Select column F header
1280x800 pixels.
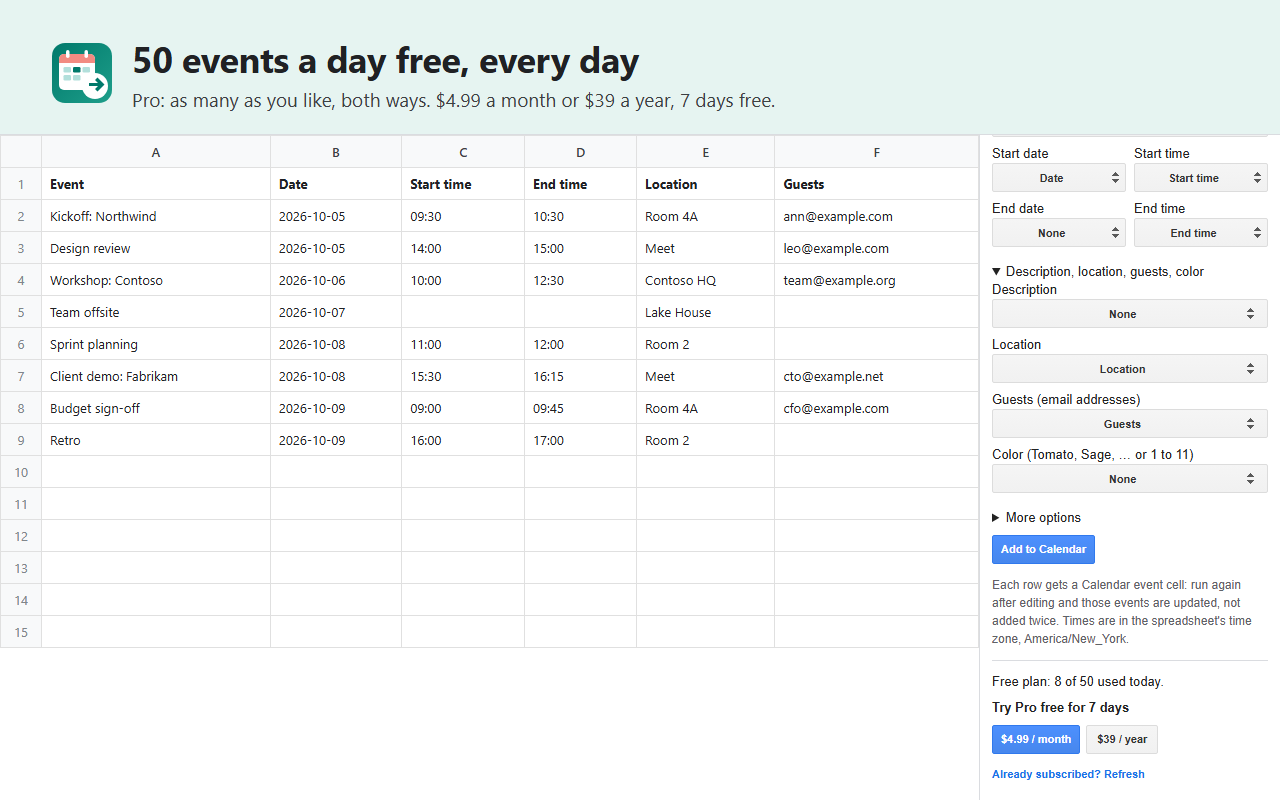pyautogui.click(x=877, y=152)
